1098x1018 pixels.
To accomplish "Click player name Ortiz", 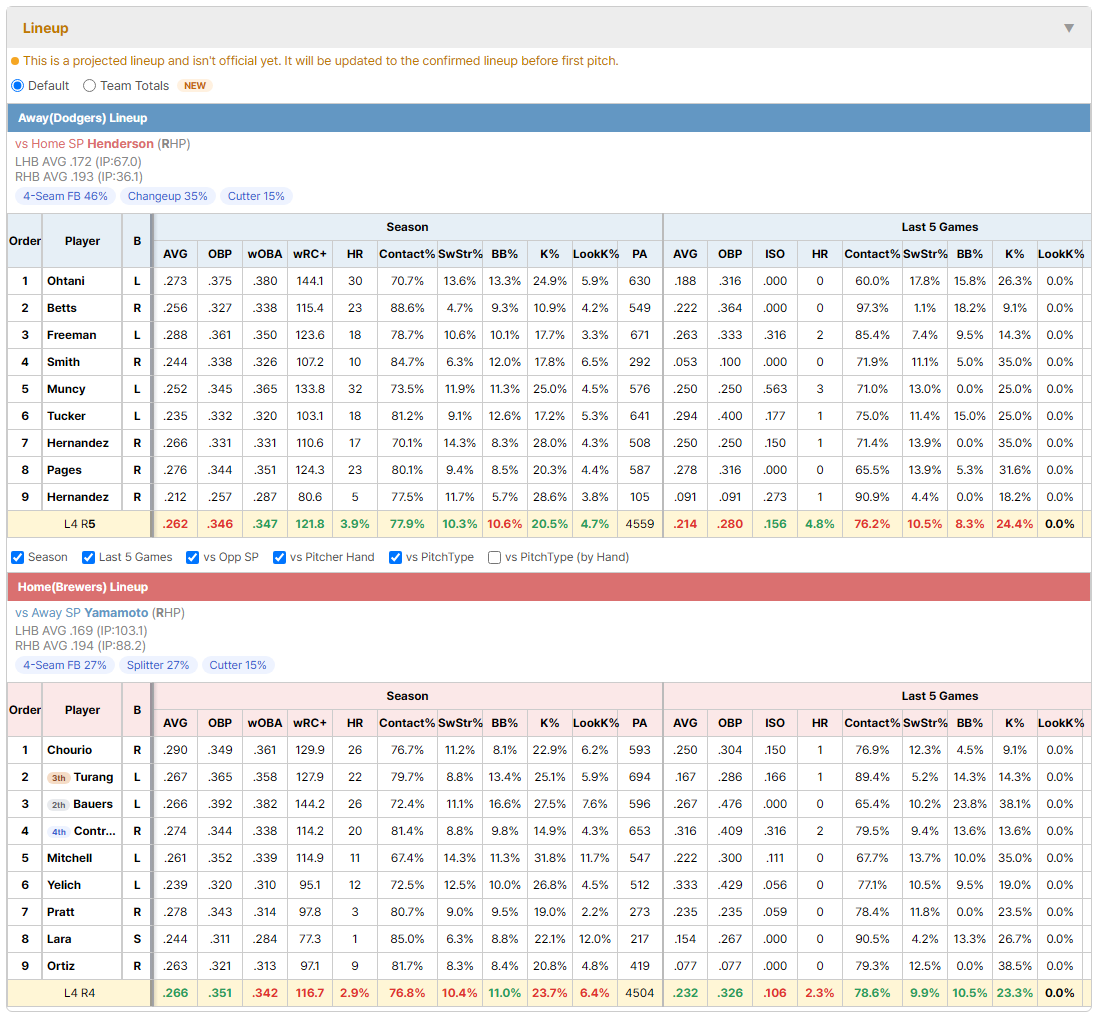I will pyautogui.click(x=61, y=966).
